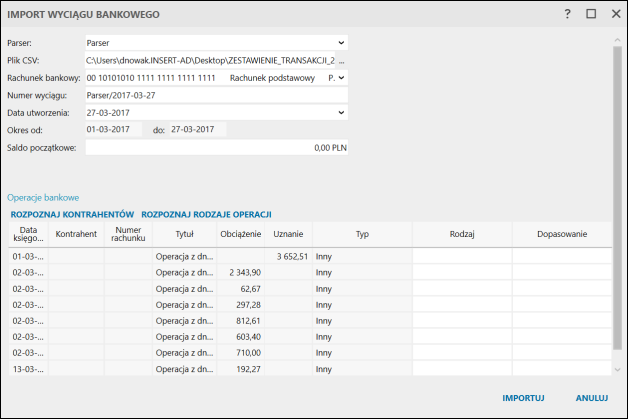
Task: Click the Tytuł column header
Action: (184, 234)
